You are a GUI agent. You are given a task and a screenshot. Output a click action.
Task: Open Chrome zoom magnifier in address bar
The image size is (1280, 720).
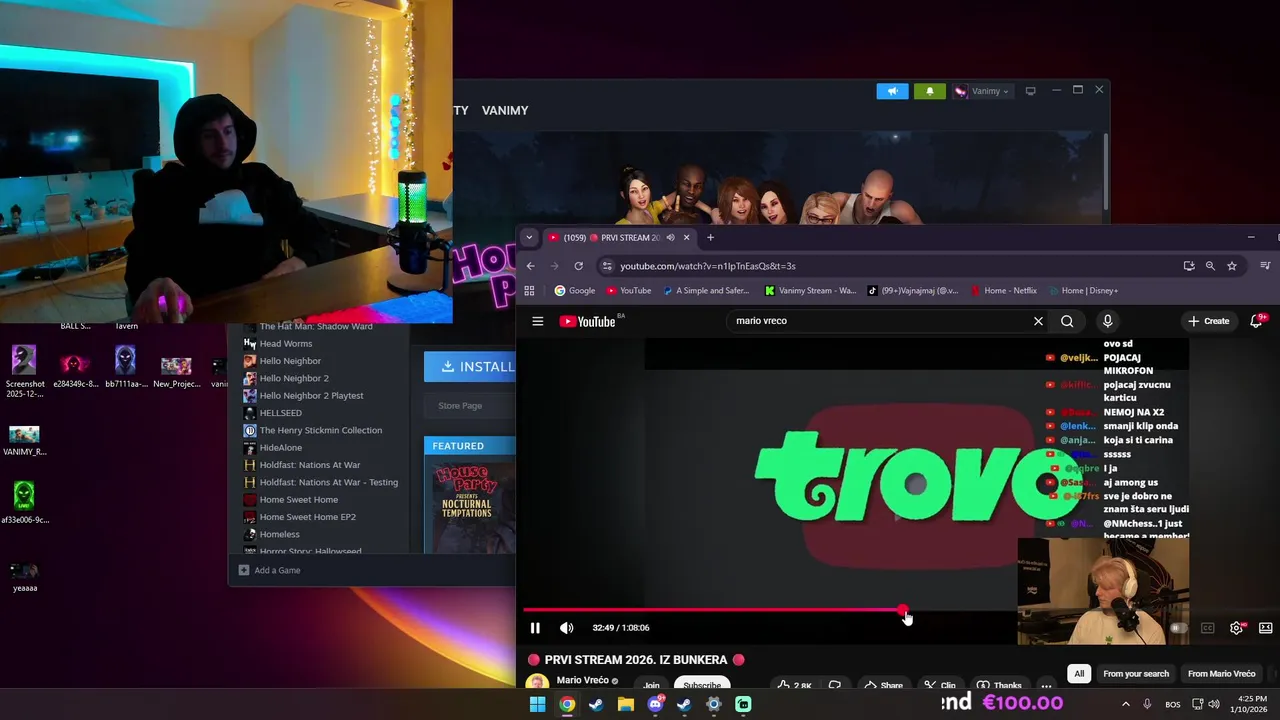1210,266
